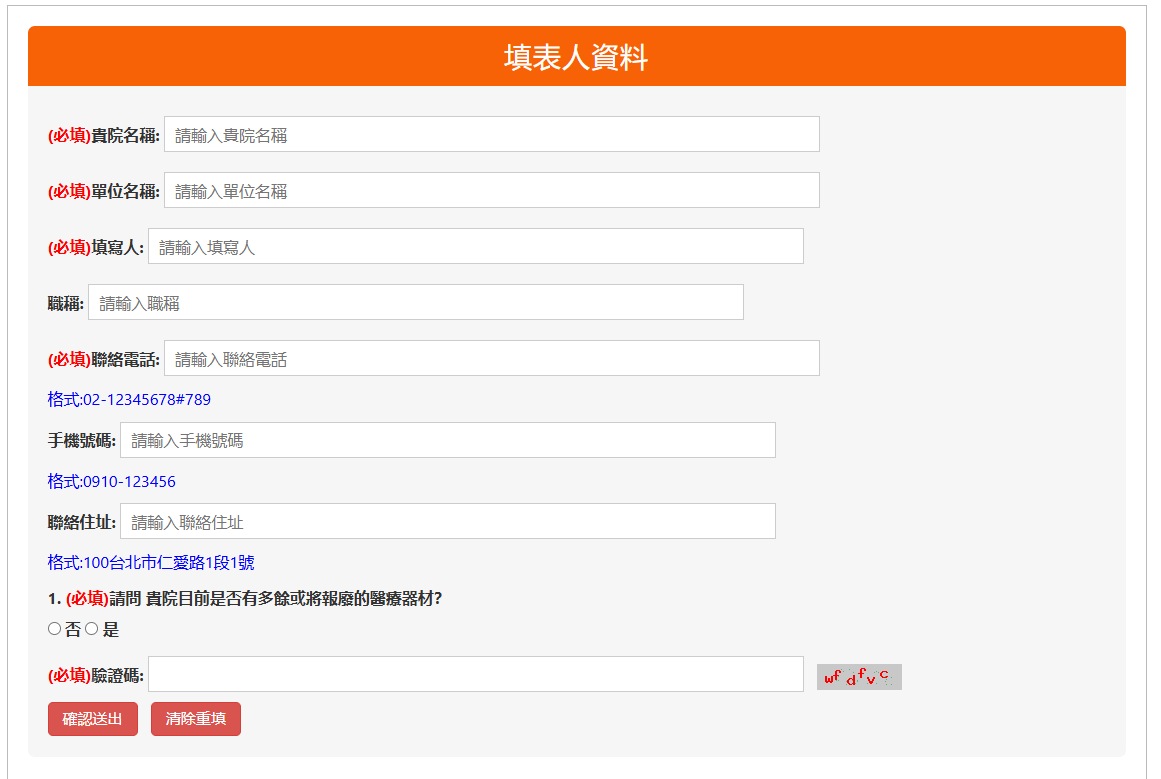This screenshot has height=779, width=1161.
Task: Click the 職稱 field label
Action: (65, 304)
